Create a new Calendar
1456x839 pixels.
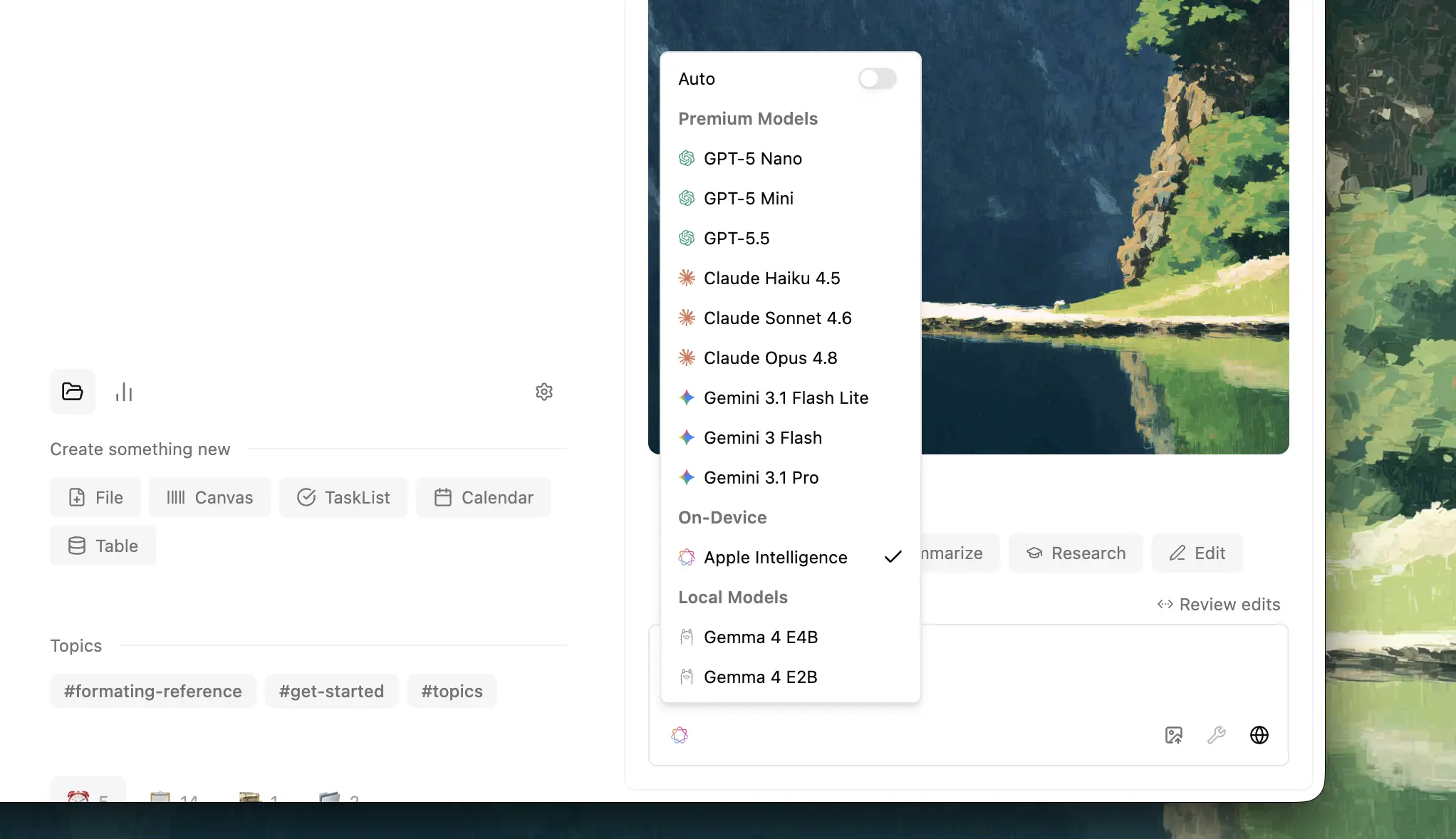tap(484, 497)
